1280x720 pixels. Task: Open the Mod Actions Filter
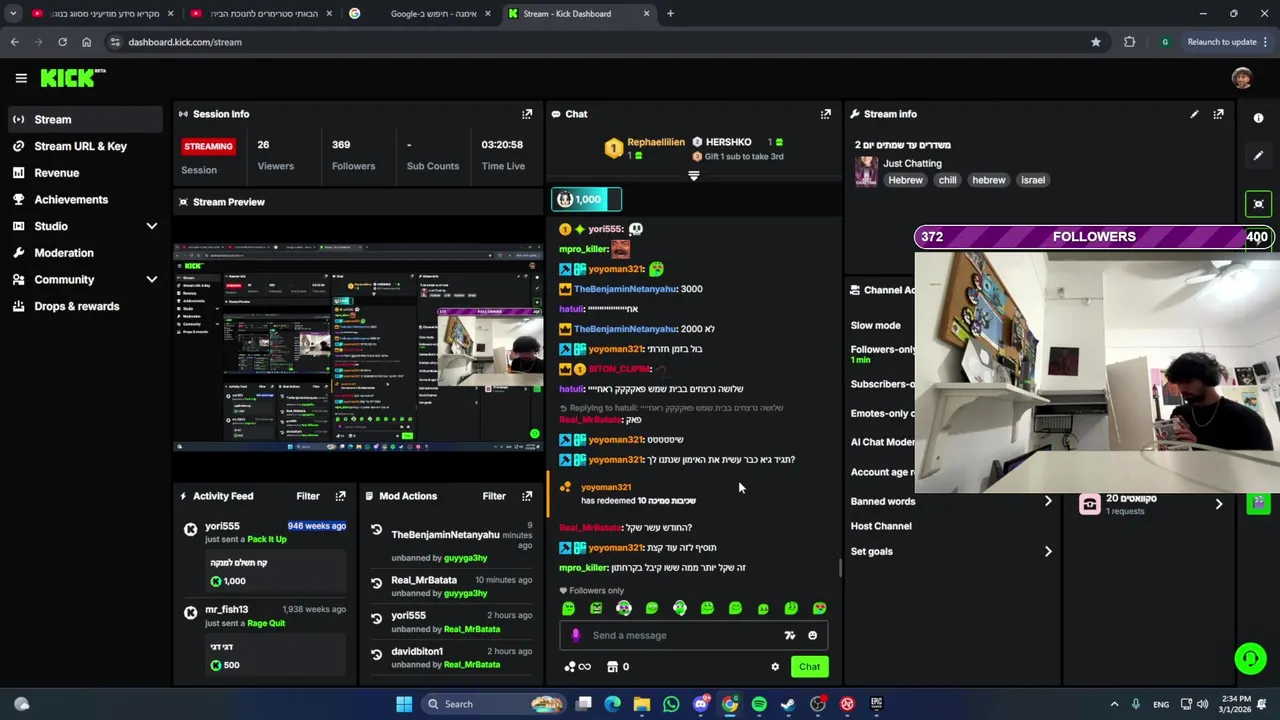(494, 496)
